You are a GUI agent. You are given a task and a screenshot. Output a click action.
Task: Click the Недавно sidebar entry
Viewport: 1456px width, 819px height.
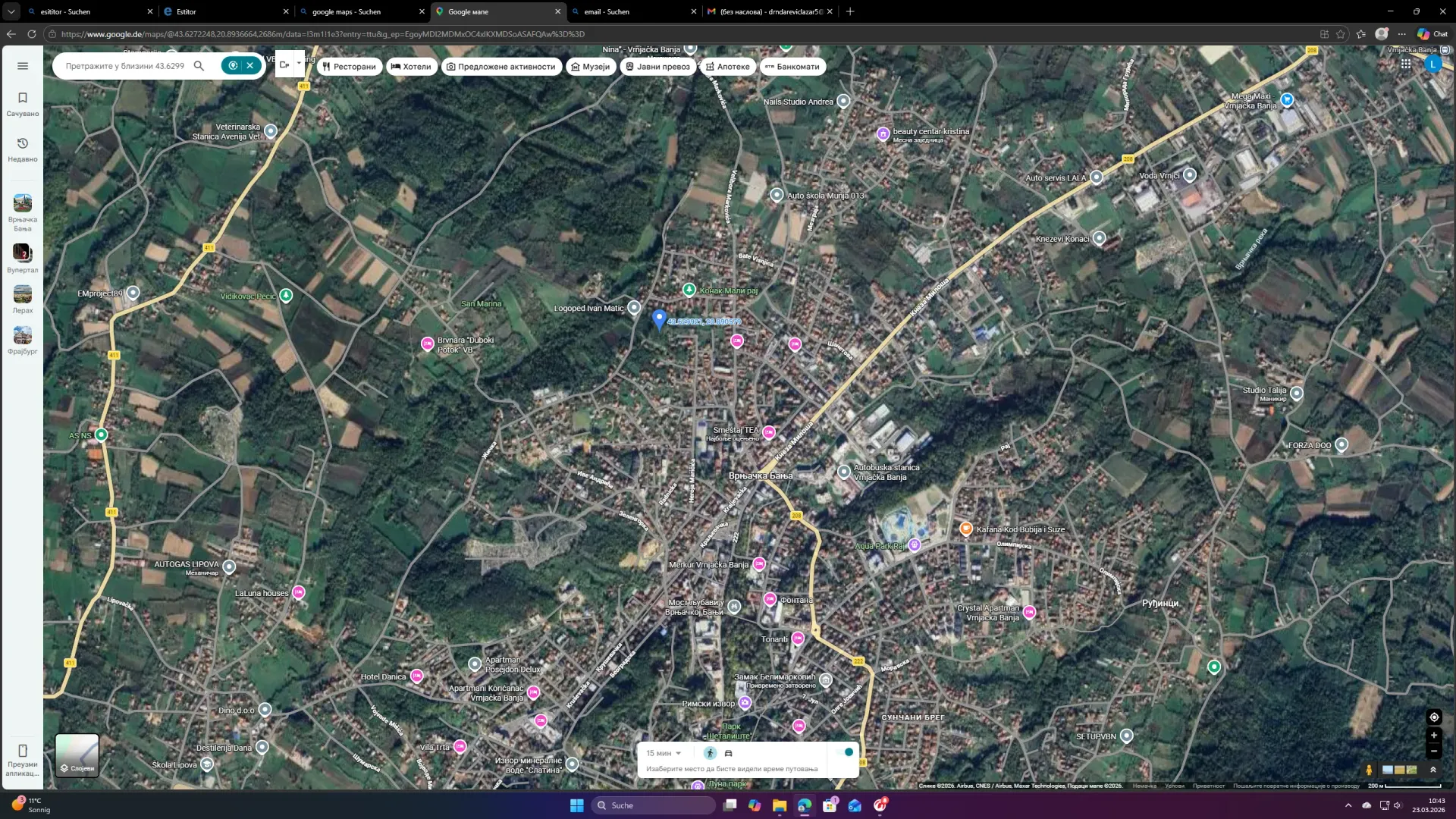tap(22, 149)
